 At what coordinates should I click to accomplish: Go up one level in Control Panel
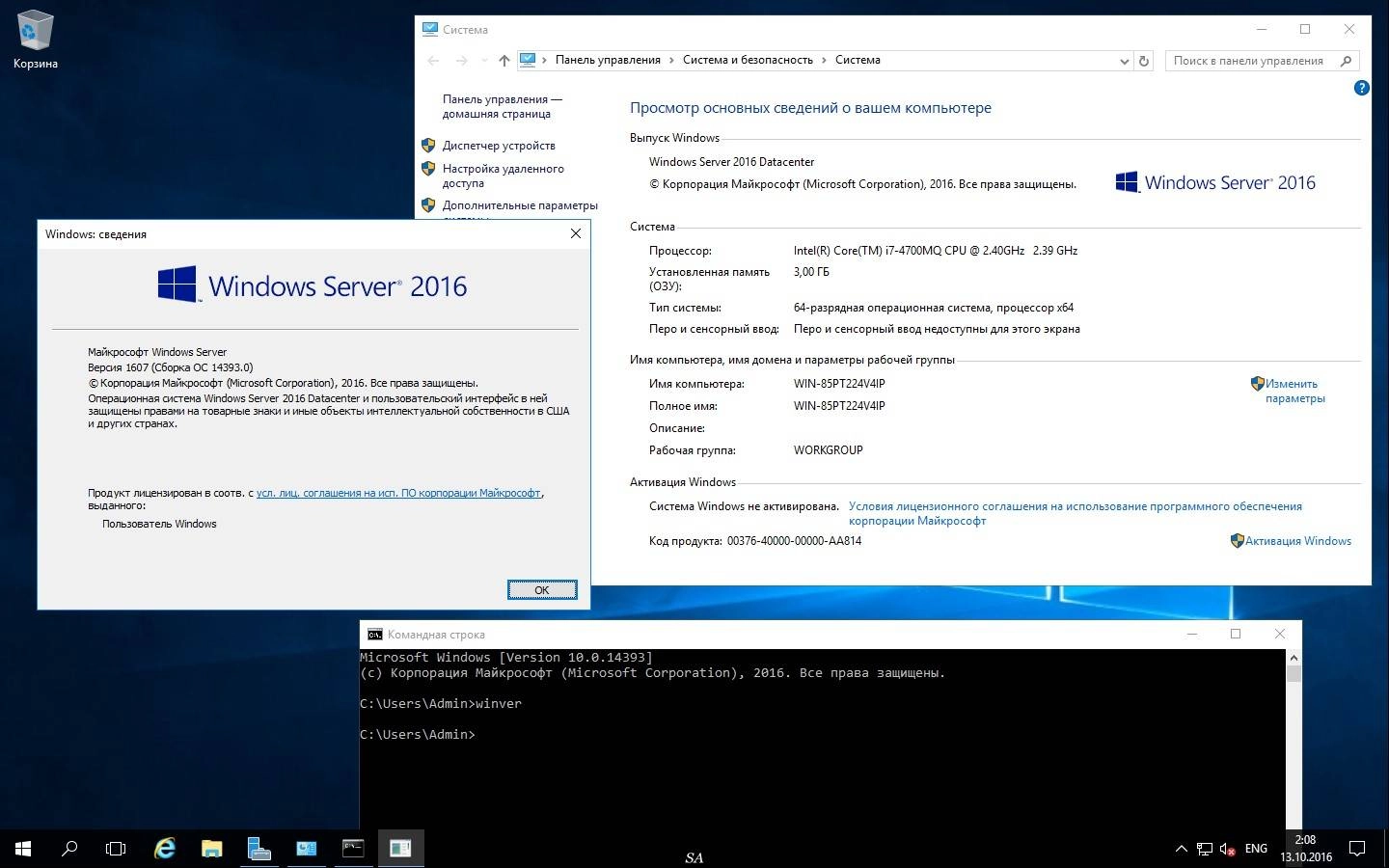(x=504, y=61)
